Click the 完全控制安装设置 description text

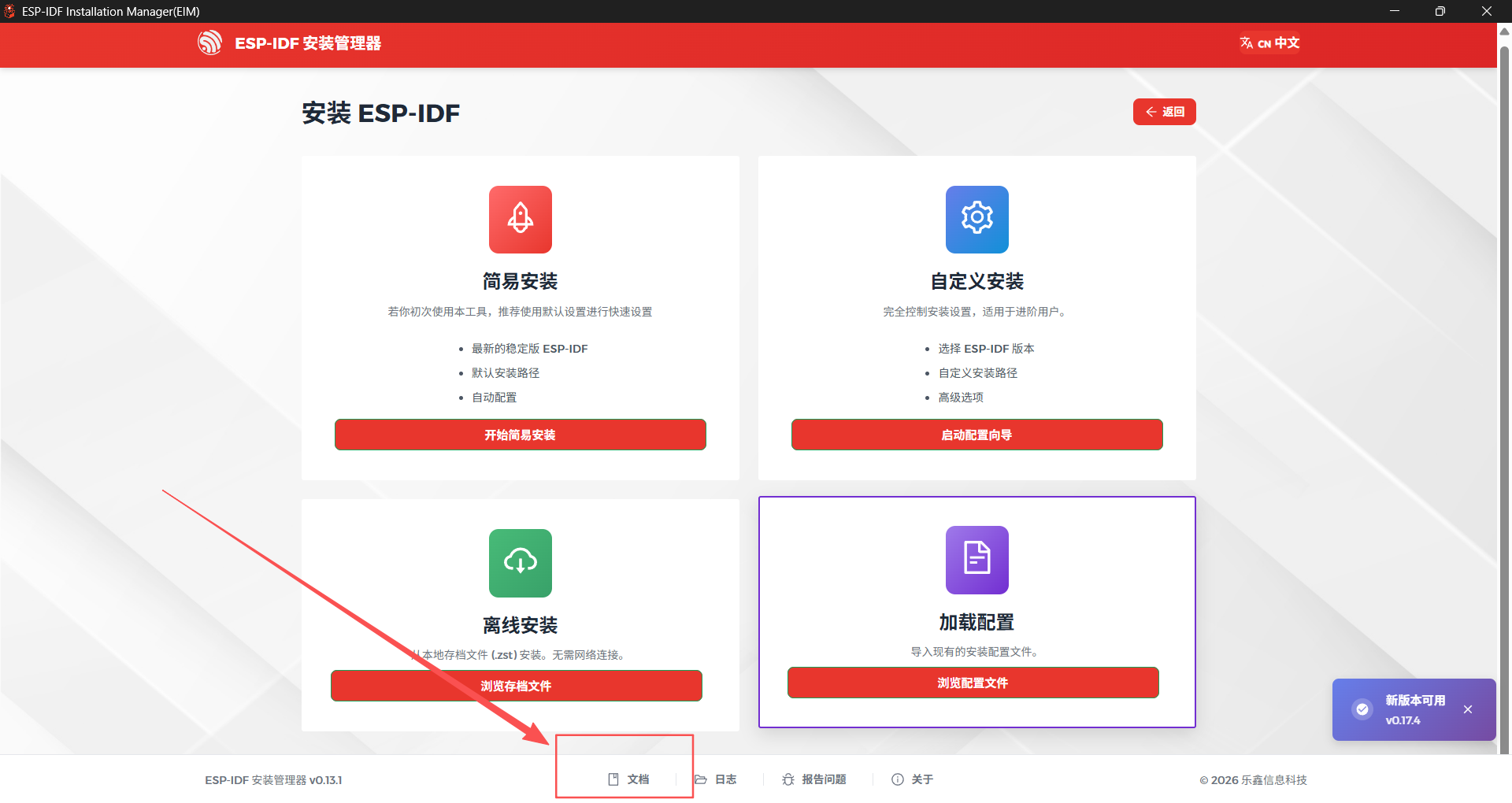pyautogui.click(x=976, y=312)
